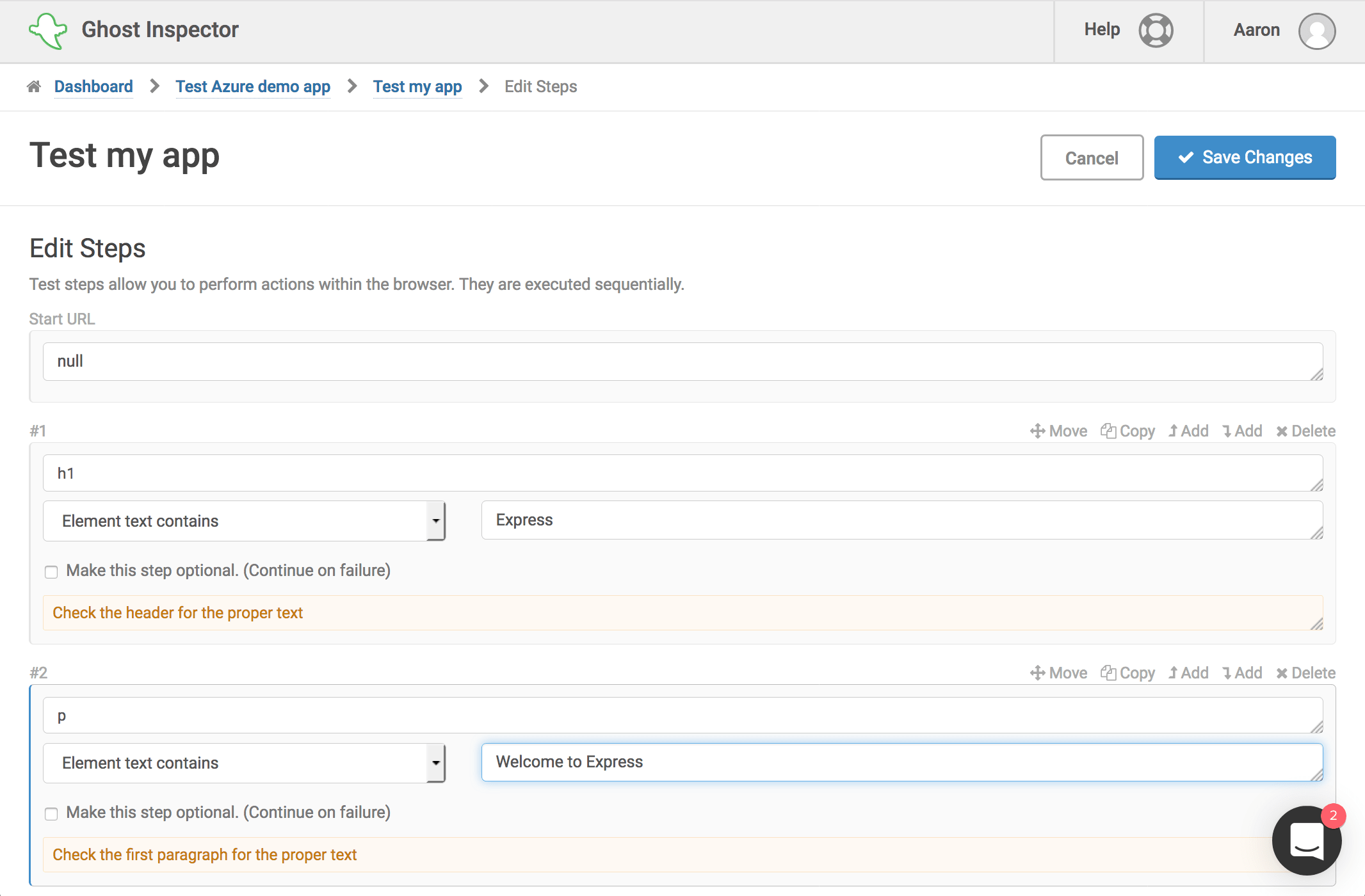Click the Ghost Inspector title text
The image size is (1365, 896).
point(160,29)
